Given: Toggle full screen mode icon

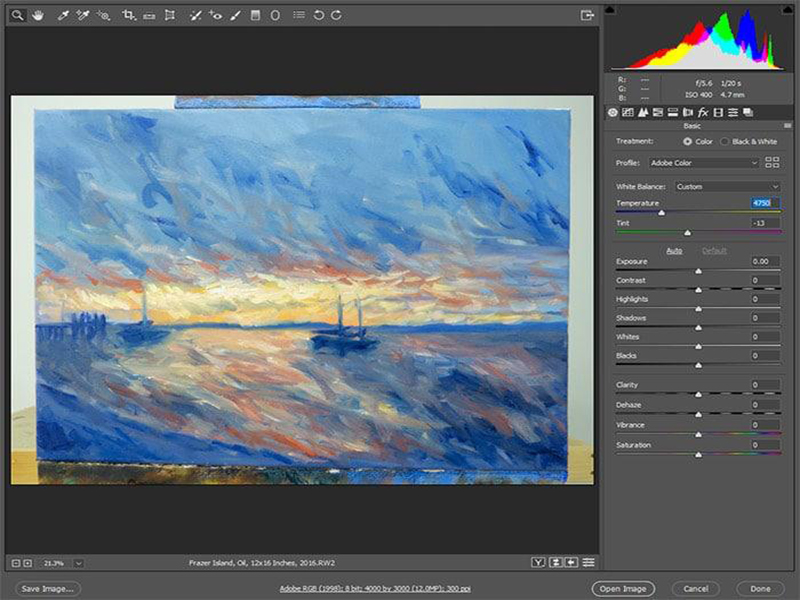Looking at the screenshot, I should pos(587,15).
